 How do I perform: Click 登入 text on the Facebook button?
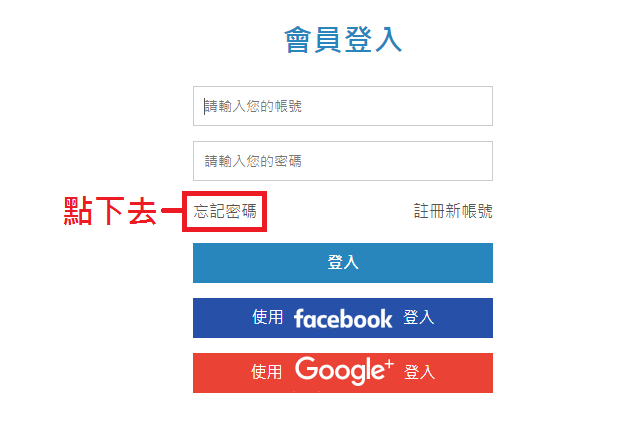419,317
